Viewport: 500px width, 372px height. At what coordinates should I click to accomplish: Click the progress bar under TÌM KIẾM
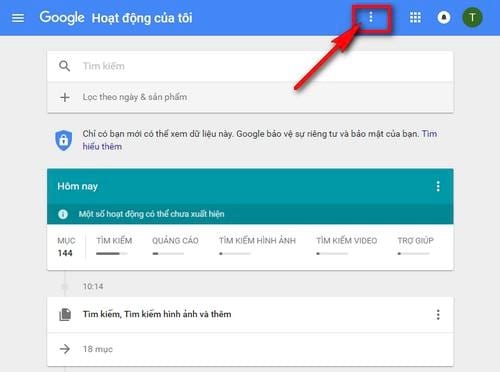112,254
